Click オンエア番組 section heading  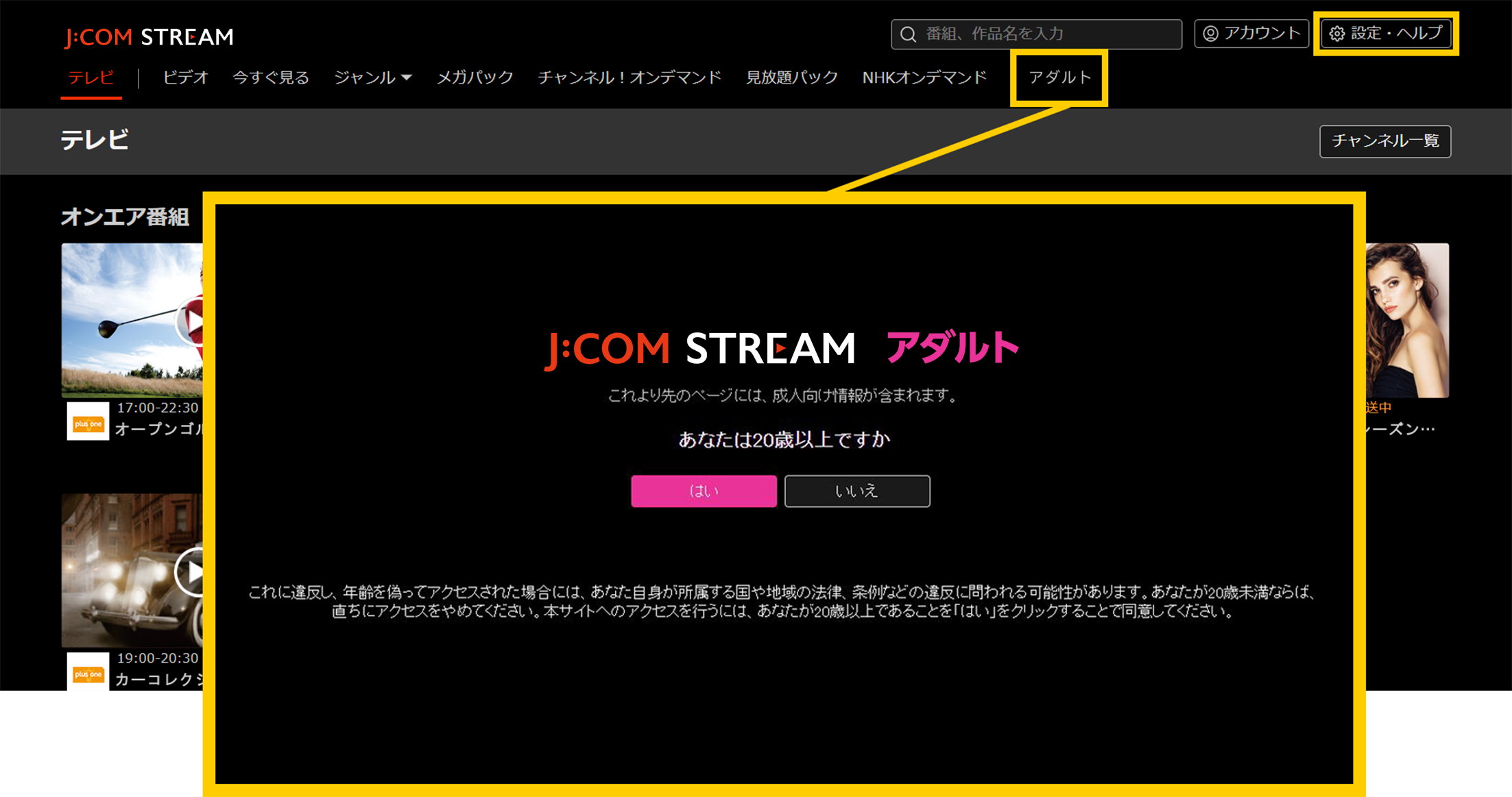click(125, 217)
